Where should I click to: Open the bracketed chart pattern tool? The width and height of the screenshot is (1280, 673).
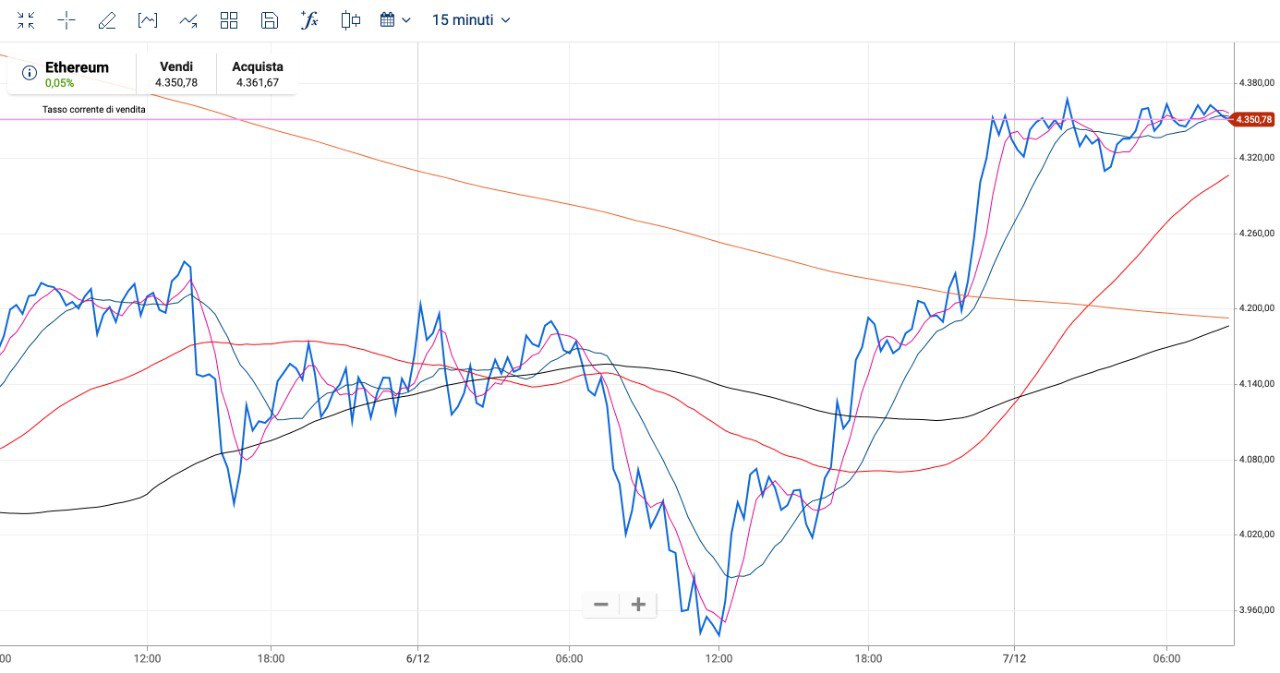tap(148, 20)
